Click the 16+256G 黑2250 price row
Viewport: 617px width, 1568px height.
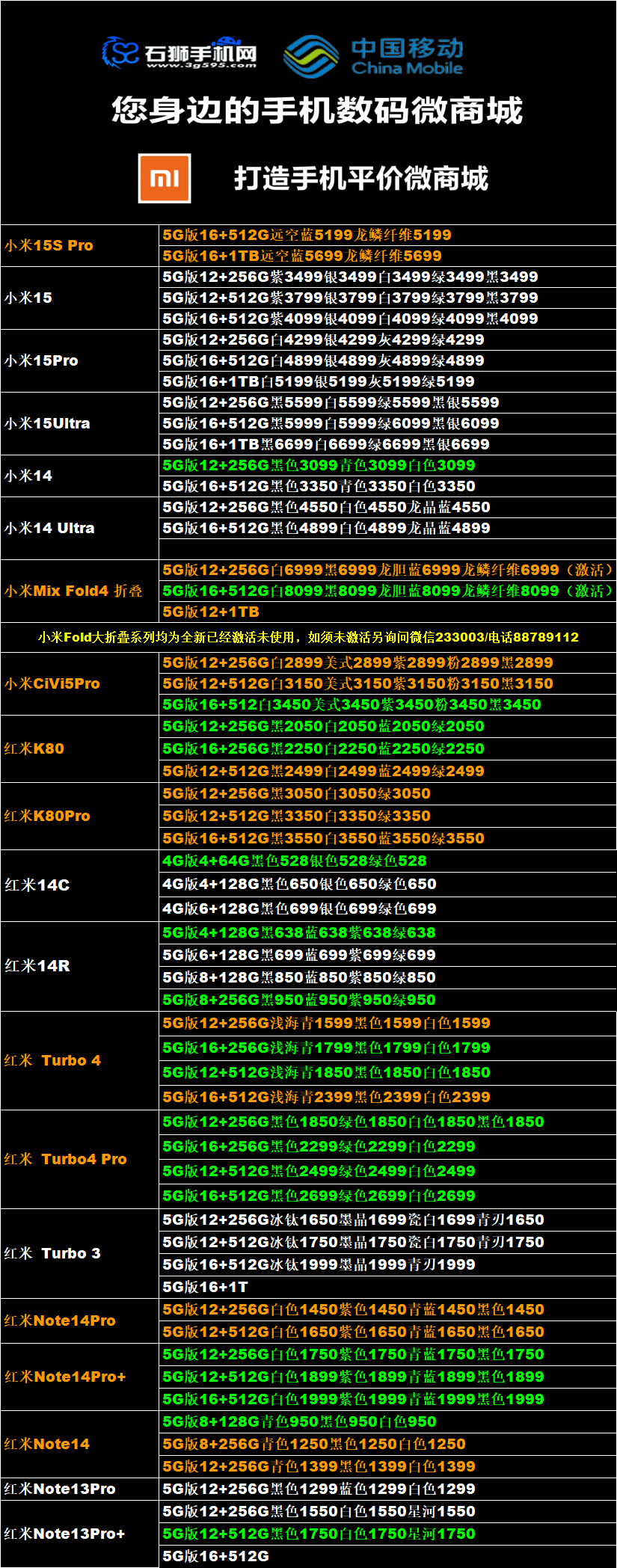pos(388,748)
